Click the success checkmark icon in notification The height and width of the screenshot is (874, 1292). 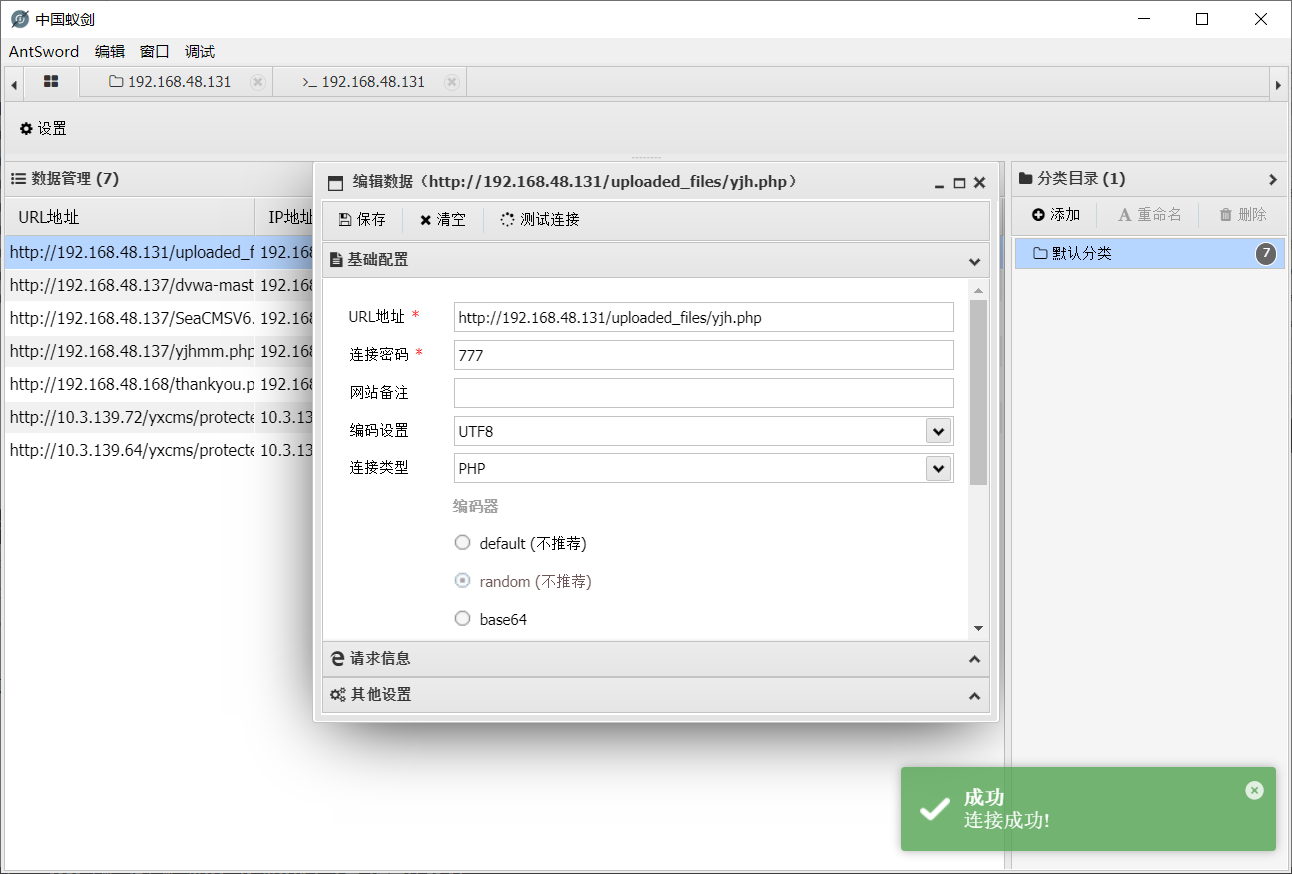tap(935, 809)
